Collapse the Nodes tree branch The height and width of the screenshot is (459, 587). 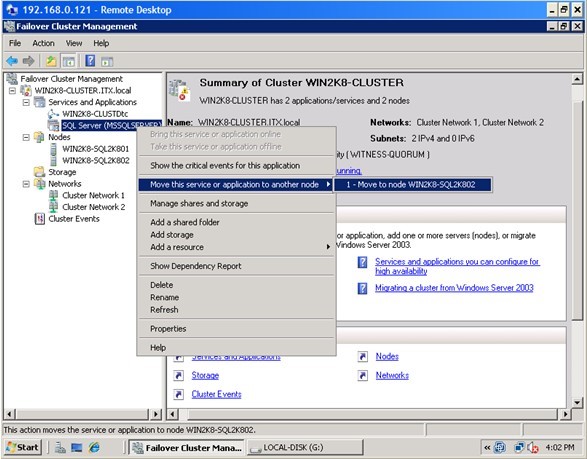(x=26, y=137)
